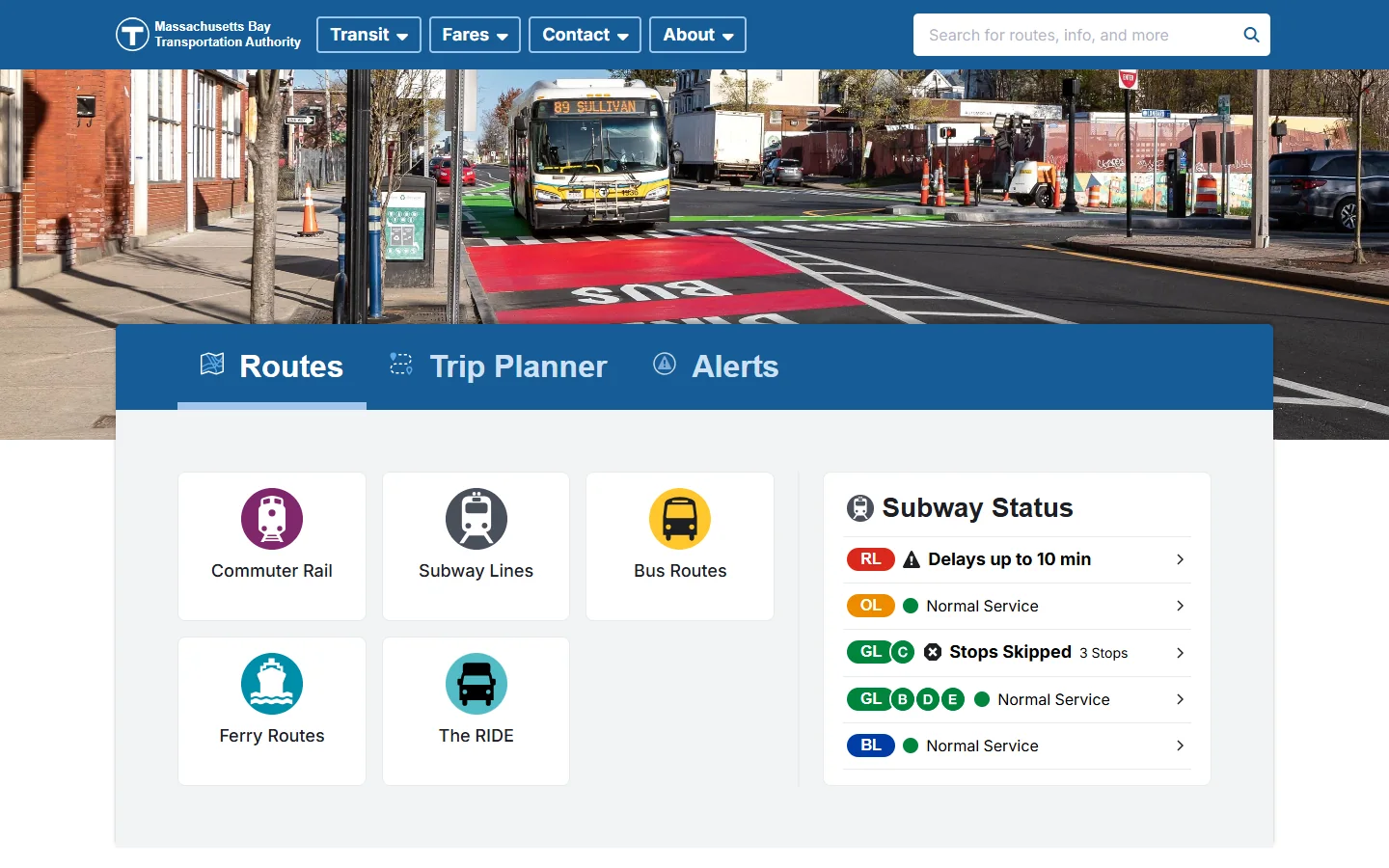Open Blue Line status chevron

[x=1180, y=746]
